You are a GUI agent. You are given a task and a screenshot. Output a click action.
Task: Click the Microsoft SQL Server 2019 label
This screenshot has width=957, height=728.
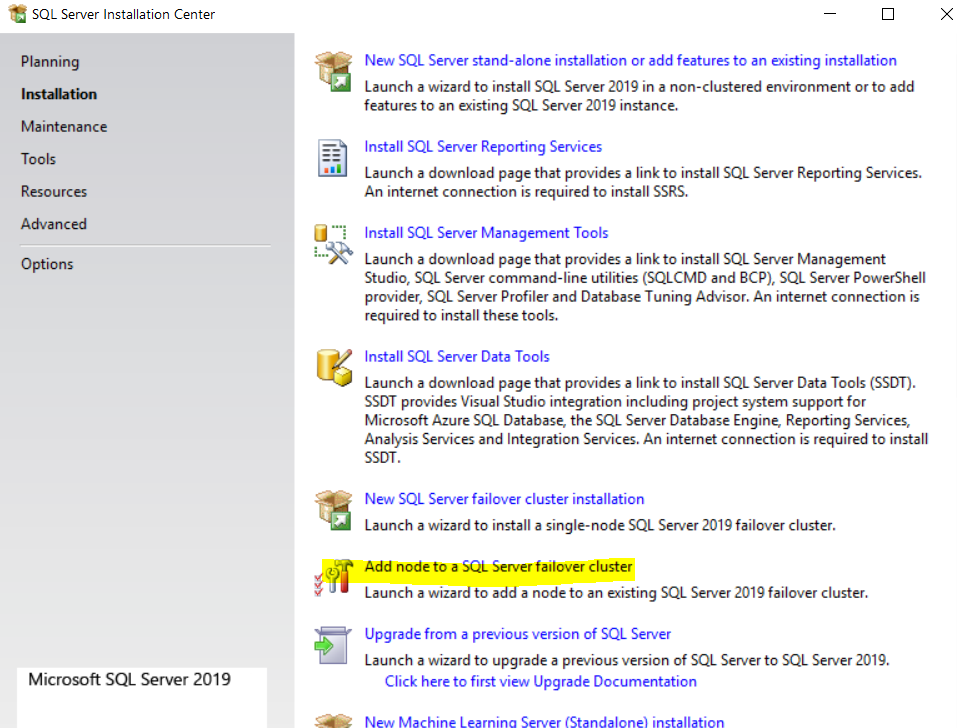point(129,679)
